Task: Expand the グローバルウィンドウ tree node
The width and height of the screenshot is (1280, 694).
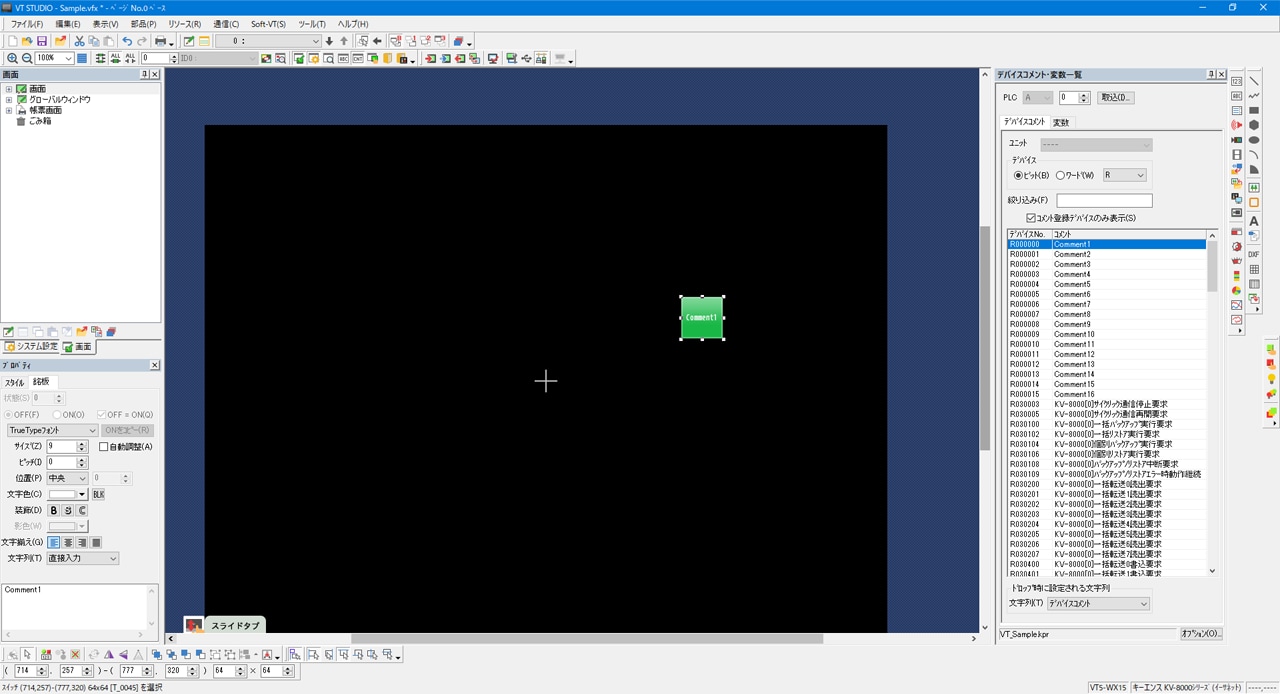Action: 9,100
